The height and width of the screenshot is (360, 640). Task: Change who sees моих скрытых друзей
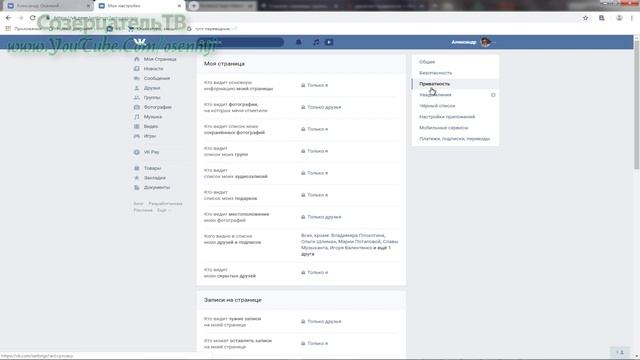(x=315, y=272)
